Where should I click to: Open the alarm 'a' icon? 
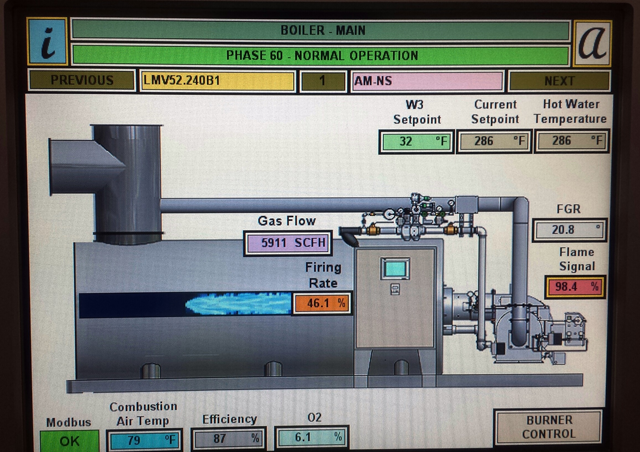point(592,43)
